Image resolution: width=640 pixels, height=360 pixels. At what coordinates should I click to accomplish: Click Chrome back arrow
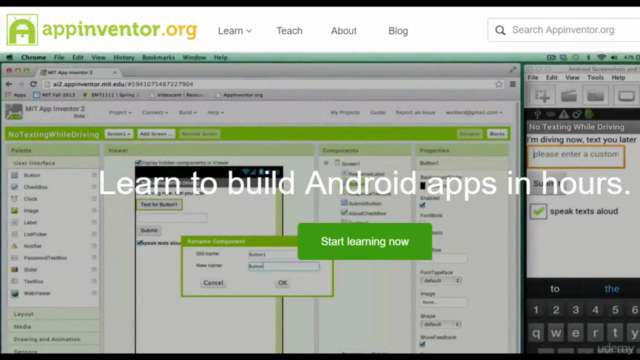[9, 84]
